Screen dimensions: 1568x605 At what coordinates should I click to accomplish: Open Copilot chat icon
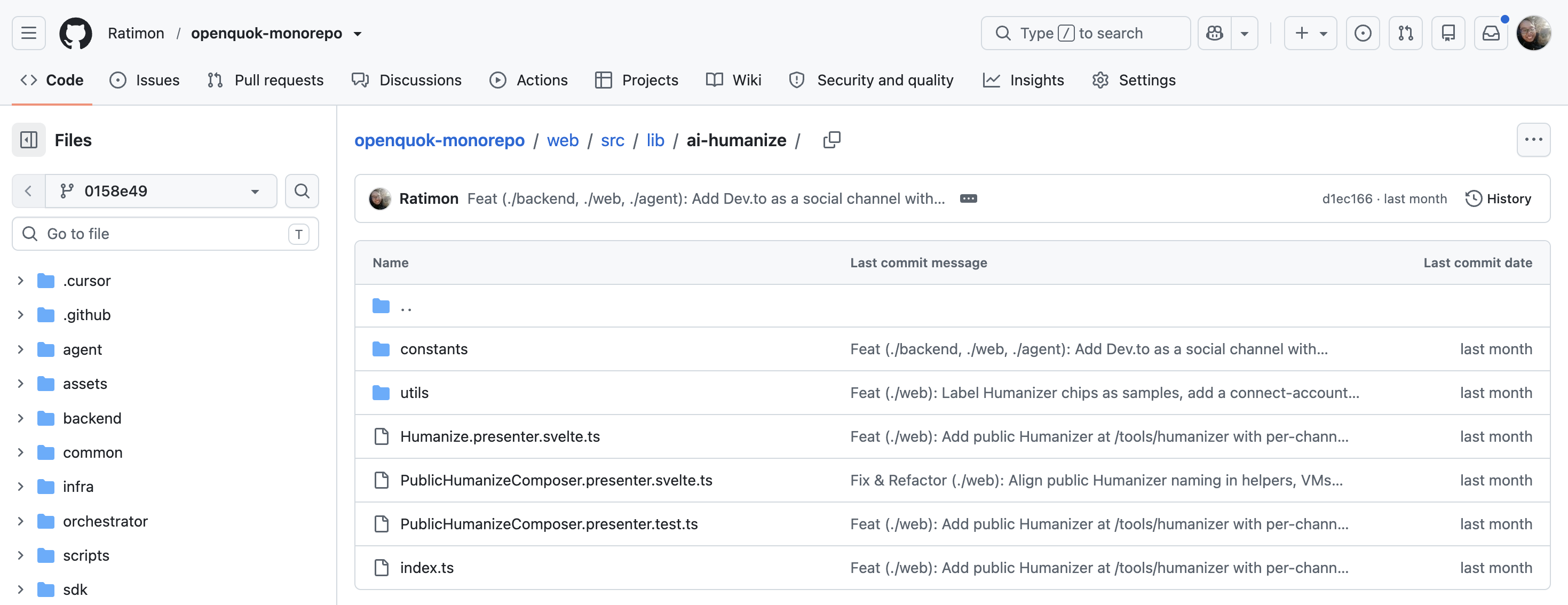[x=1214, y=33]
